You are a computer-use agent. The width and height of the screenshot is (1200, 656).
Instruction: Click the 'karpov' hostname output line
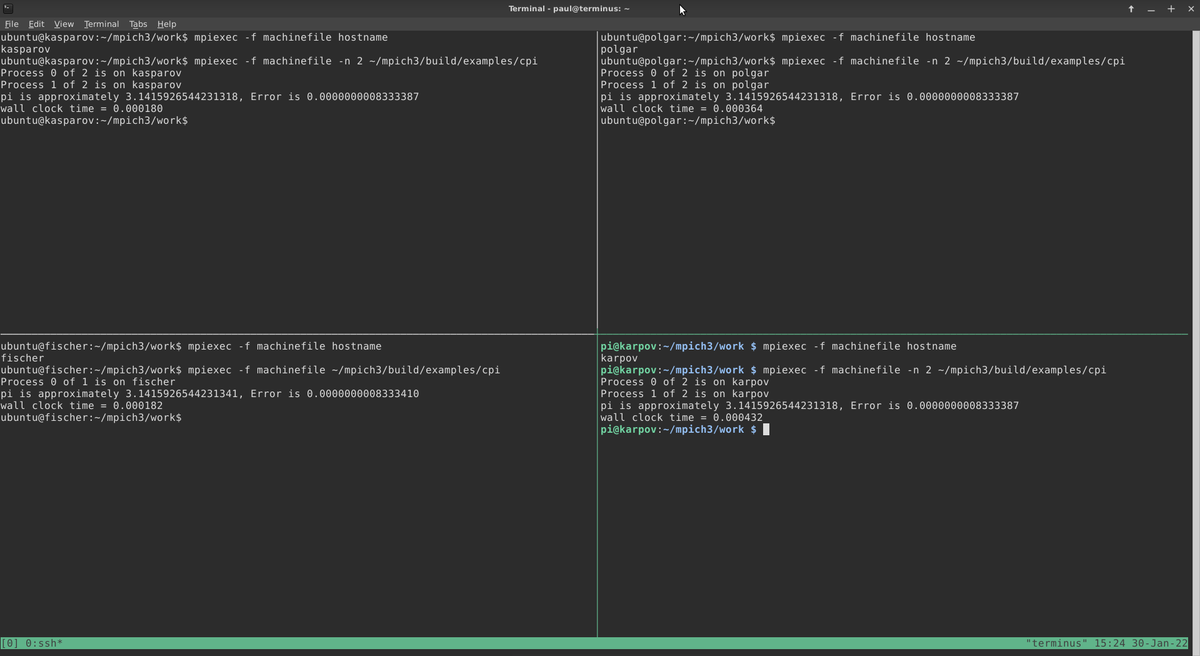[619, 358]
